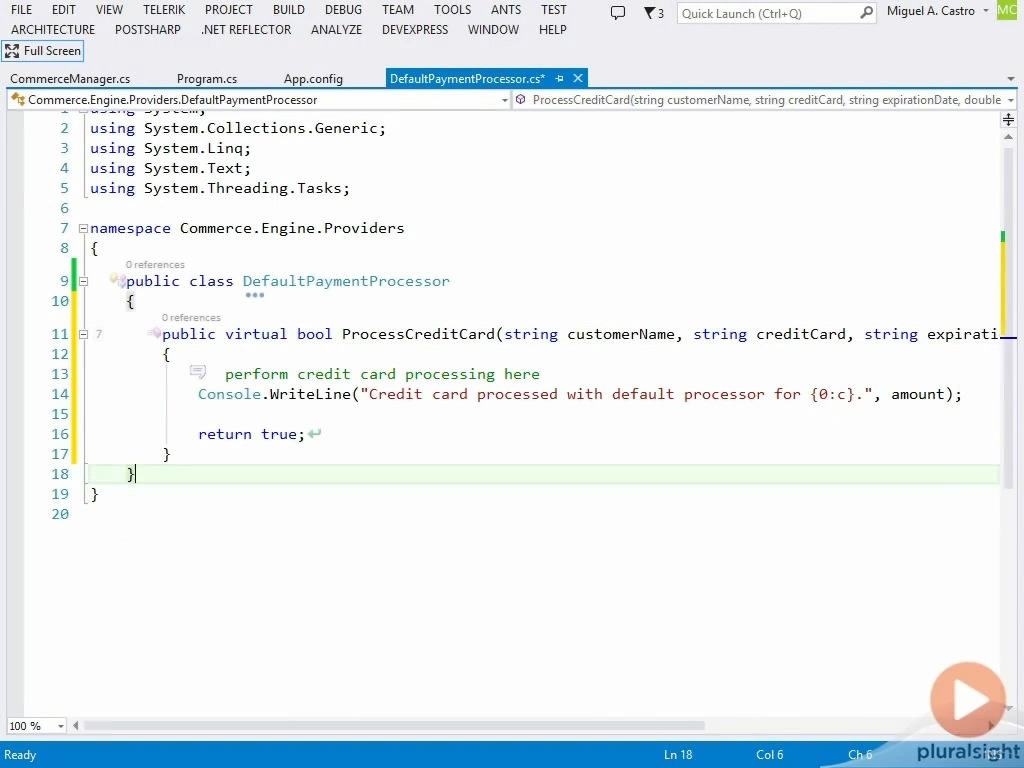Pin the DefaultPaymentProcessor.cs tab

tap(560, 78)
